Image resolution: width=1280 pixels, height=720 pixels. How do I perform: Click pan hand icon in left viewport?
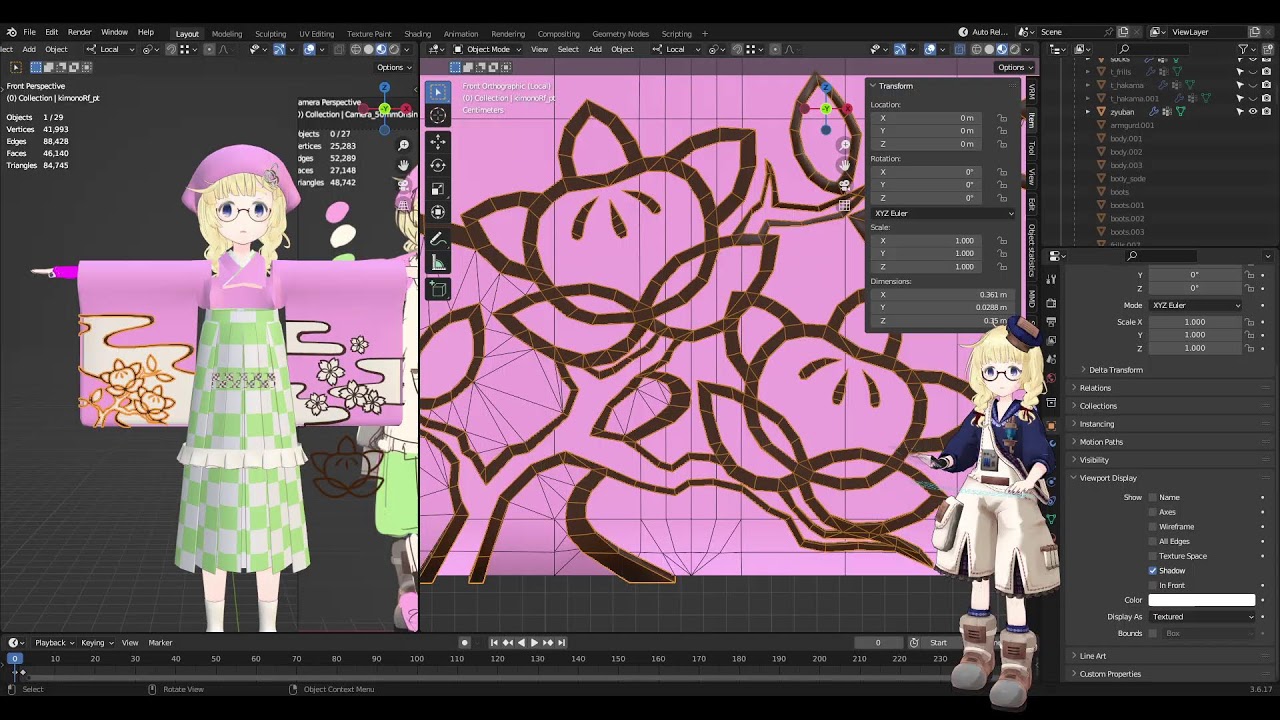tap(403, 165)
